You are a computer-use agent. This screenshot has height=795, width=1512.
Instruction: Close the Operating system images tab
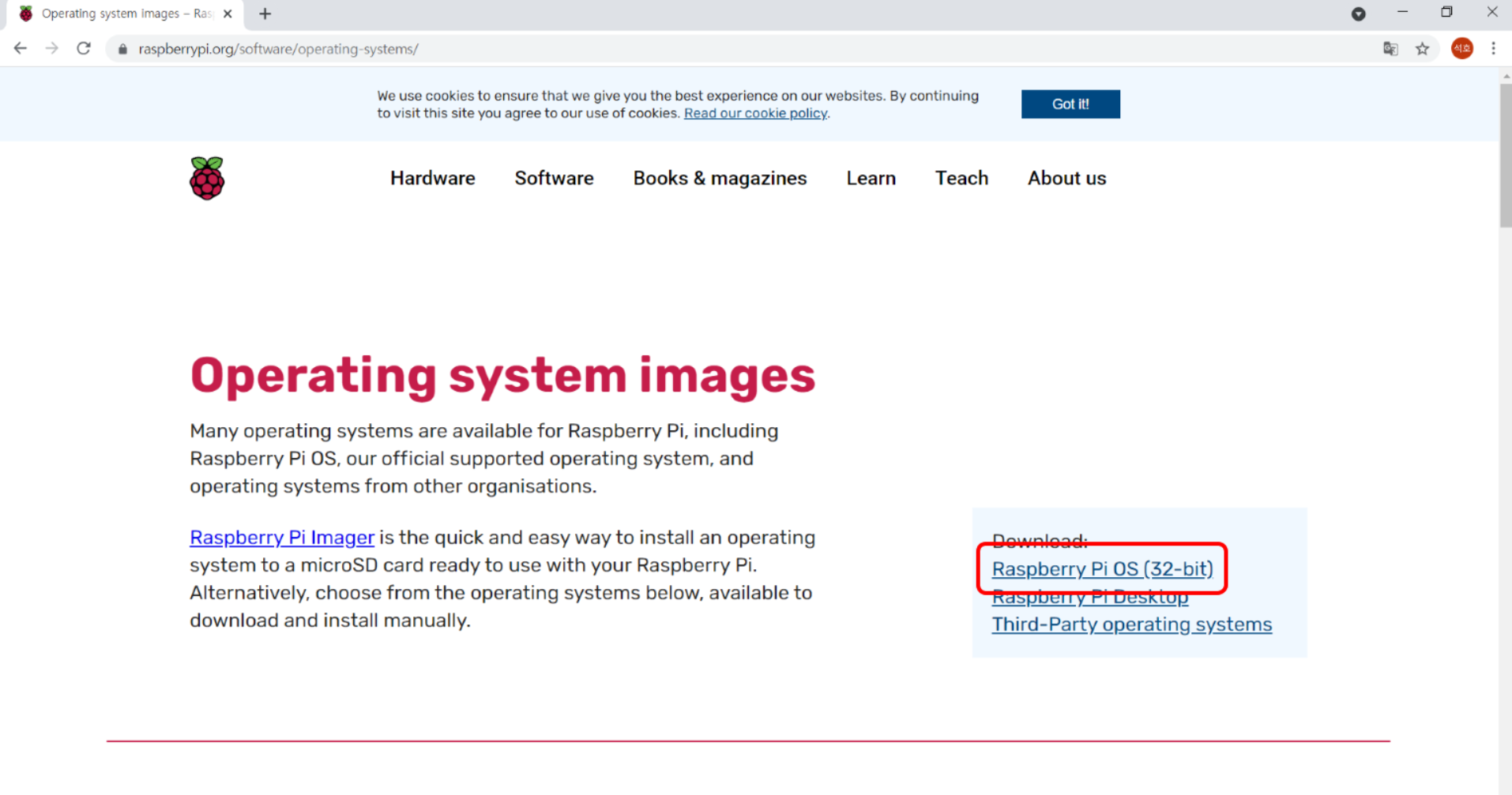coord(228,13)
